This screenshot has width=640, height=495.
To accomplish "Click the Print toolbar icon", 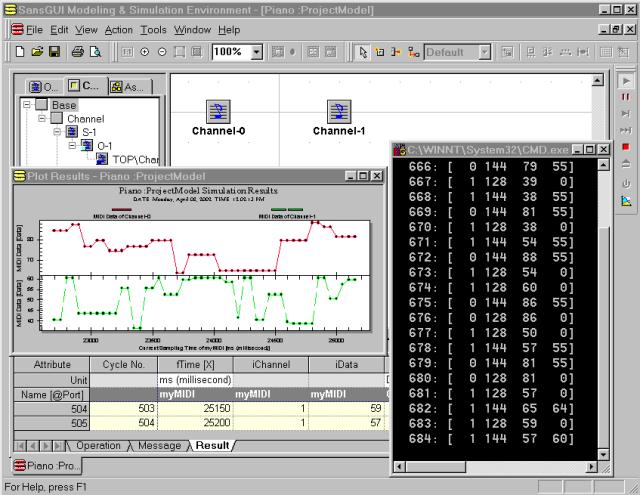I will (76, 51).
